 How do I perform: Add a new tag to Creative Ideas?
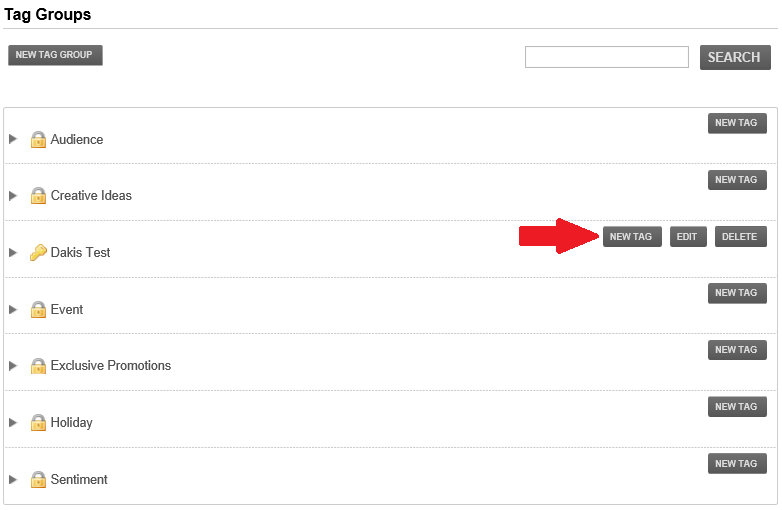pos(737,180)
